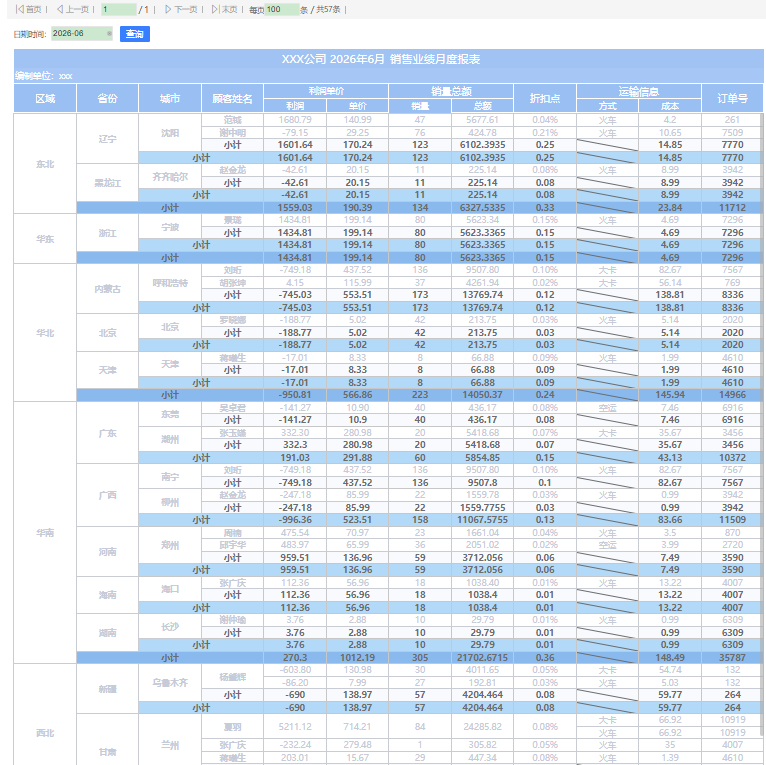Click the next page (下一页) arrow
Screen dimensions: 766x765
click(168, 9)
